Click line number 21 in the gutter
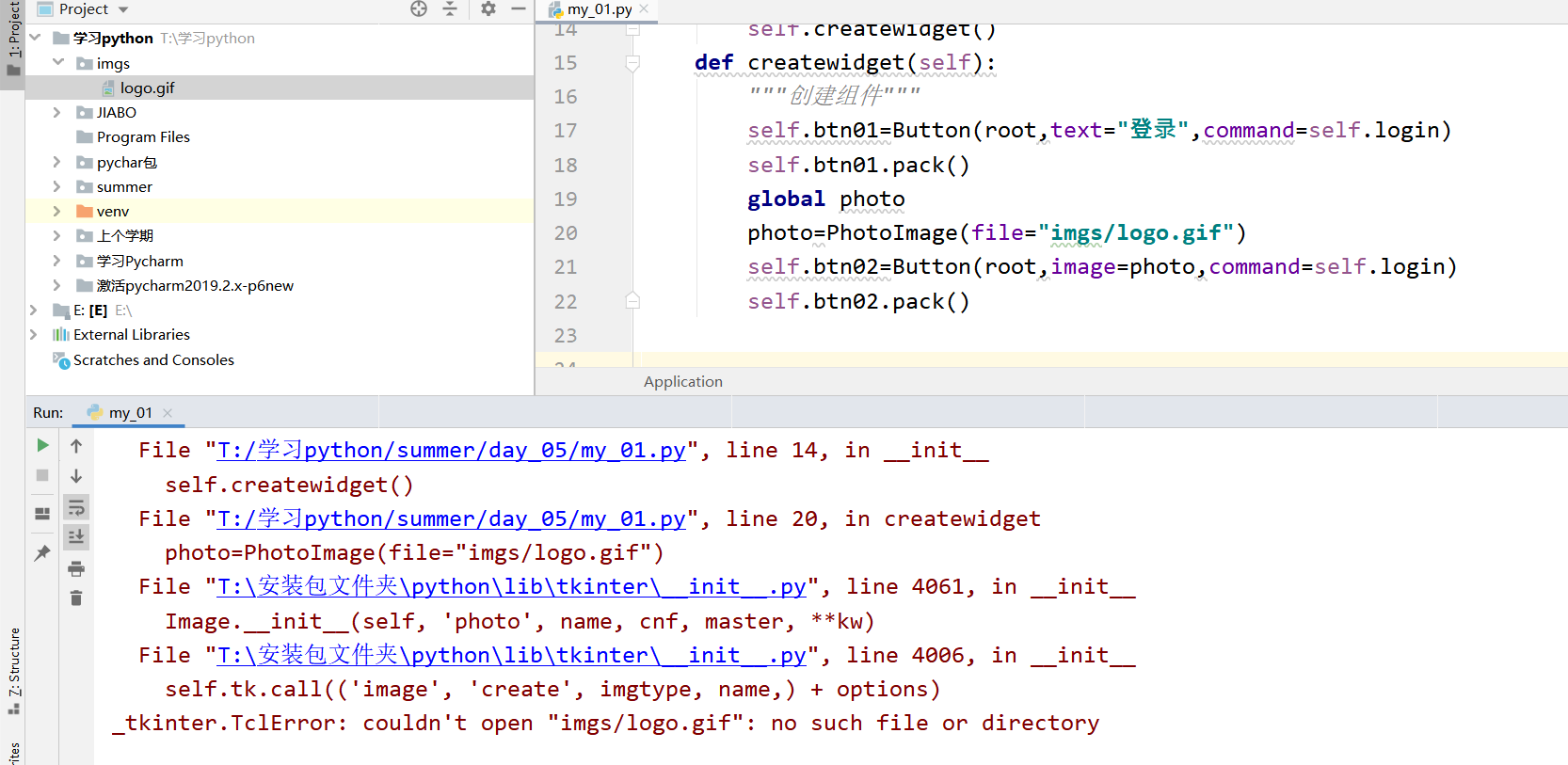 (x=566, y=267)
